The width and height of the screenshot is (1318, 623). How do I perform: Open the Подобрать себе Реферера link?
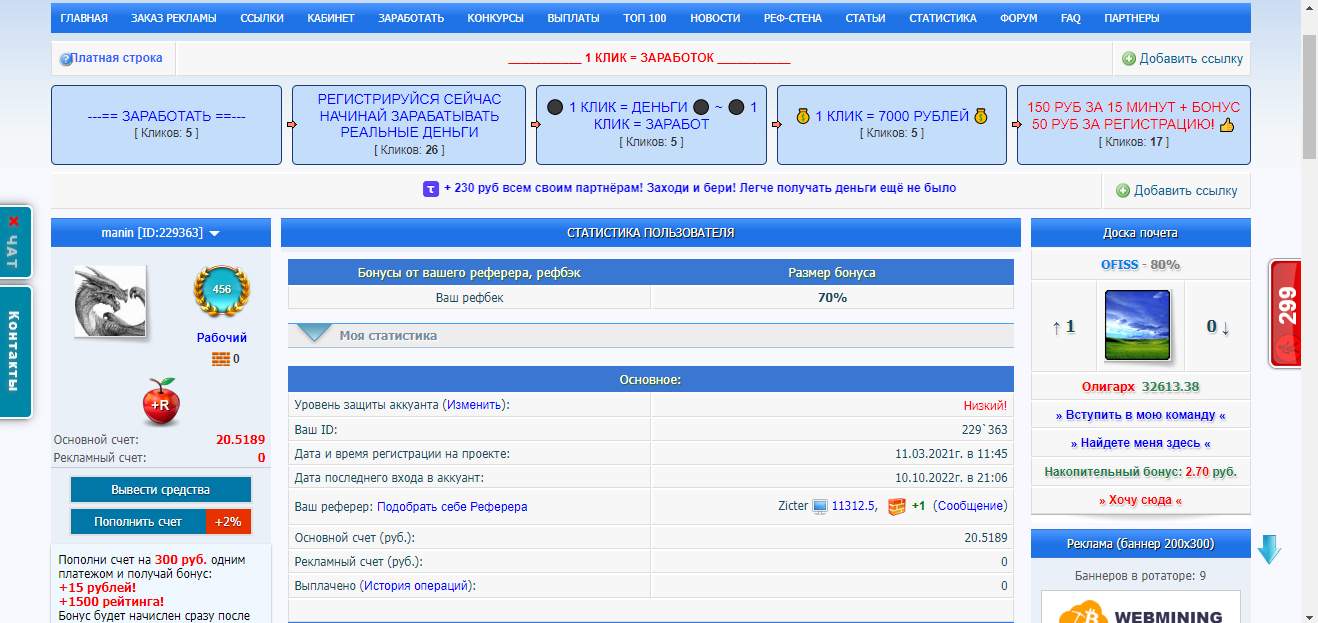452,507
